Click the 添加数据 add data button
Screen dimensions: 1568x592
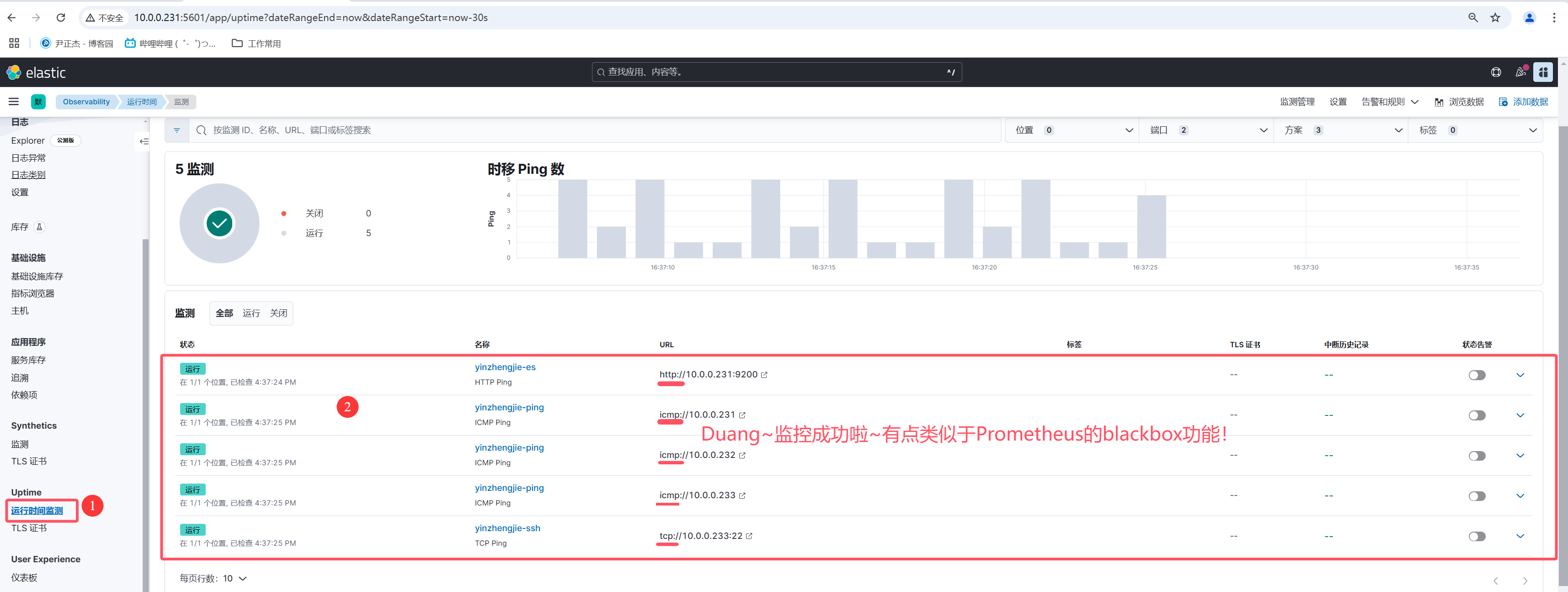[x=1523, y=102]
